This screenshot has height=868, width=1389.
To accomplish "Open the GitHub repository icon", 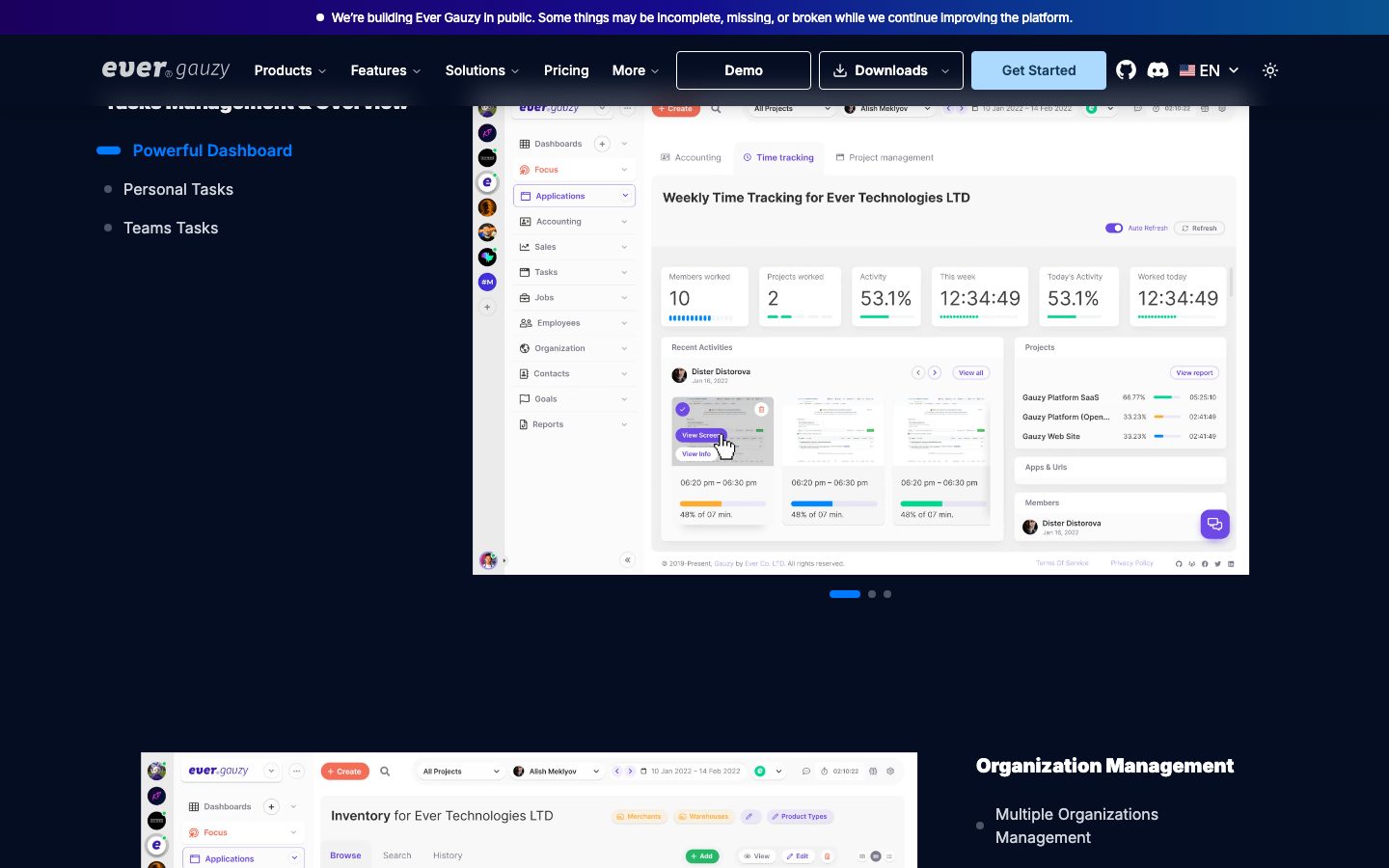I will pyautogui.click(x=1126, y=70).
